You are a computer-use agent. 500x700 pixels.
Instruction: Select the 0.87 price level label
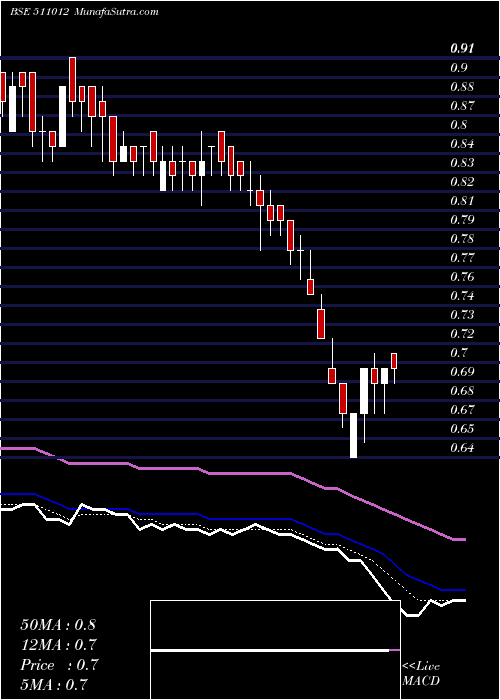tap(462, 106)
